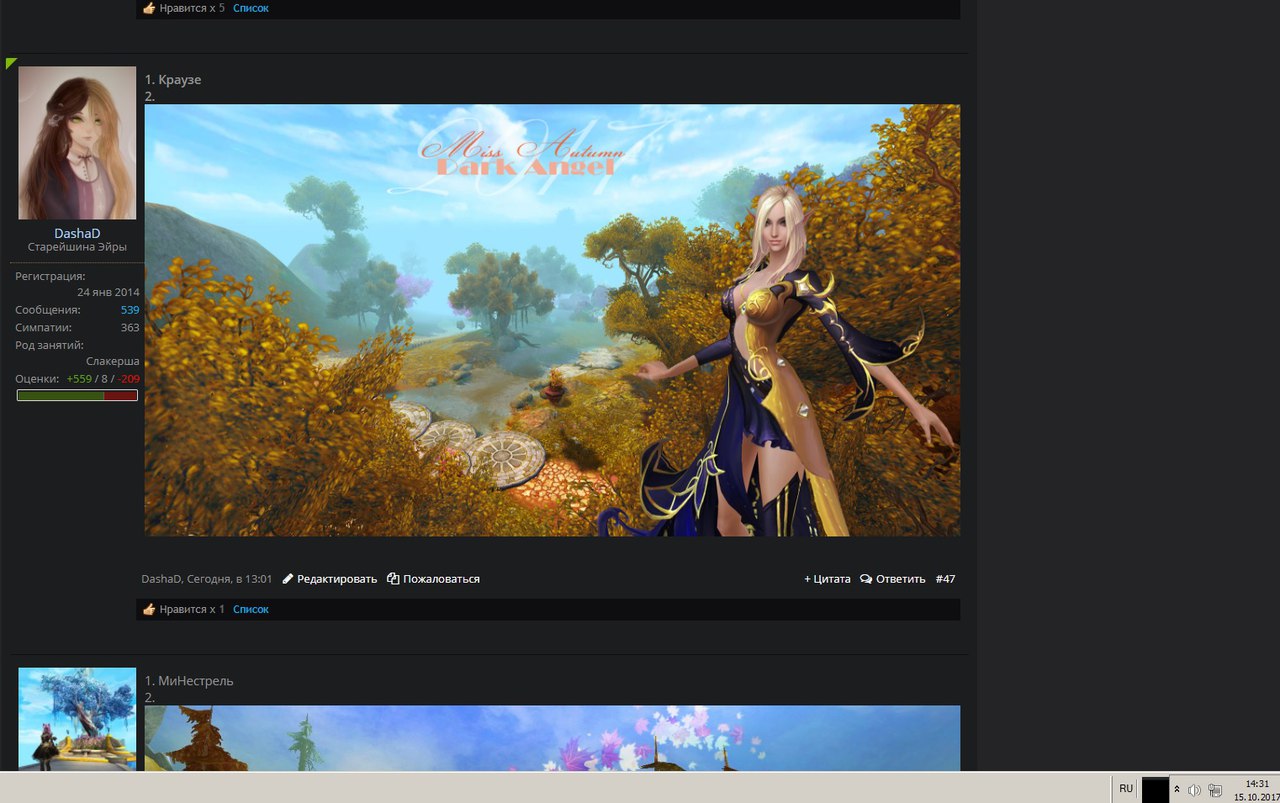Click + Цитата to multi-quote the post
Screen dimensions: 1280x803
(x=827, y=579)
